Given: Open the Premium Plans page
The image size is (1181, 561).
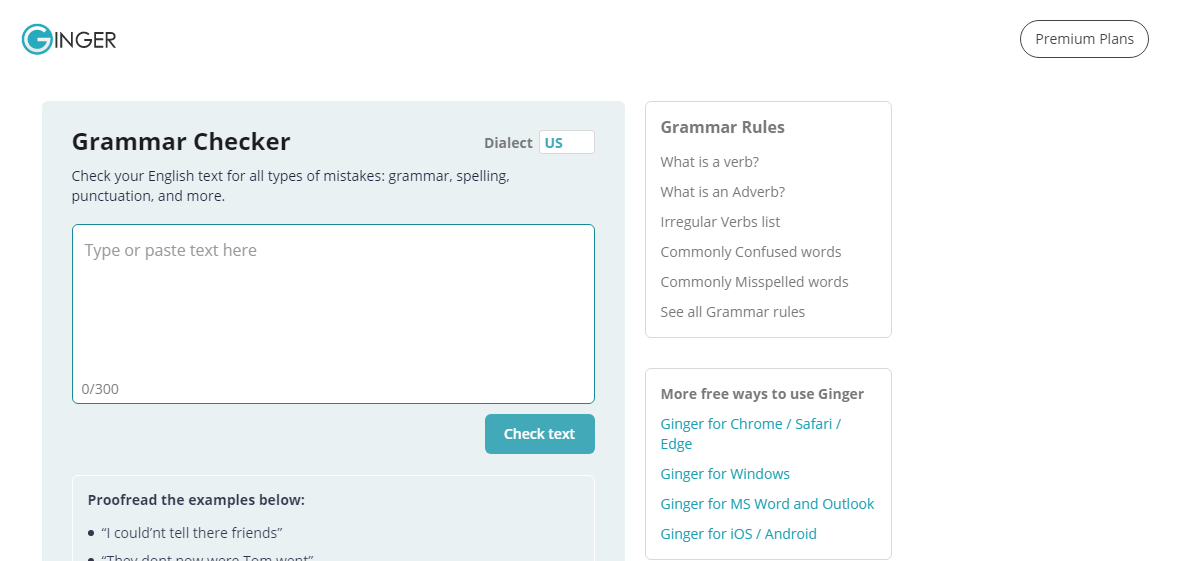Looking at the screenshot, I should pyautogui.click(x=1084, y=39).
